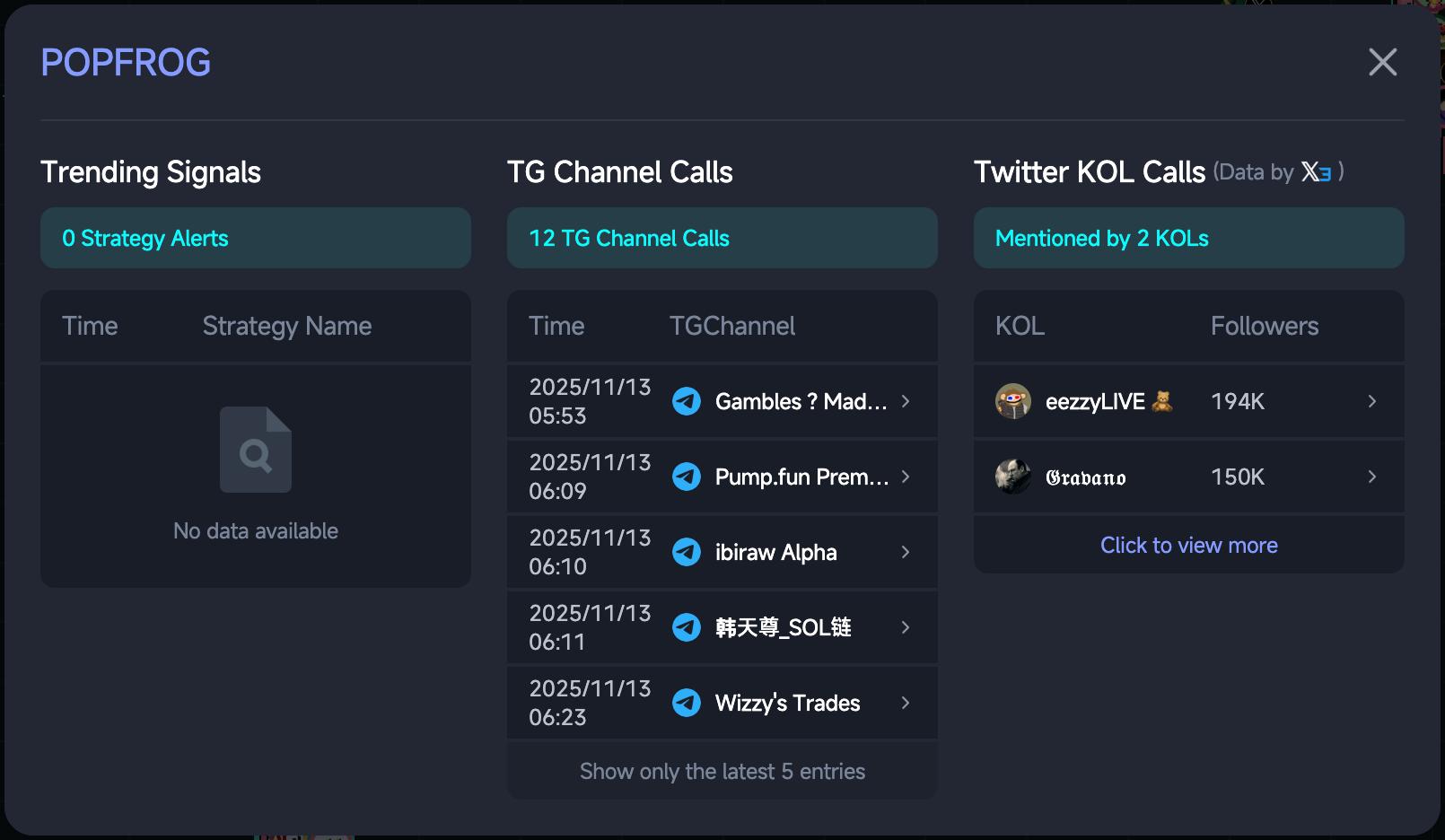The height and width of the screenshot is (840, 1445).
Task: Click Telegram icon next to 韩天尊_SOL链
Action: 687,627
